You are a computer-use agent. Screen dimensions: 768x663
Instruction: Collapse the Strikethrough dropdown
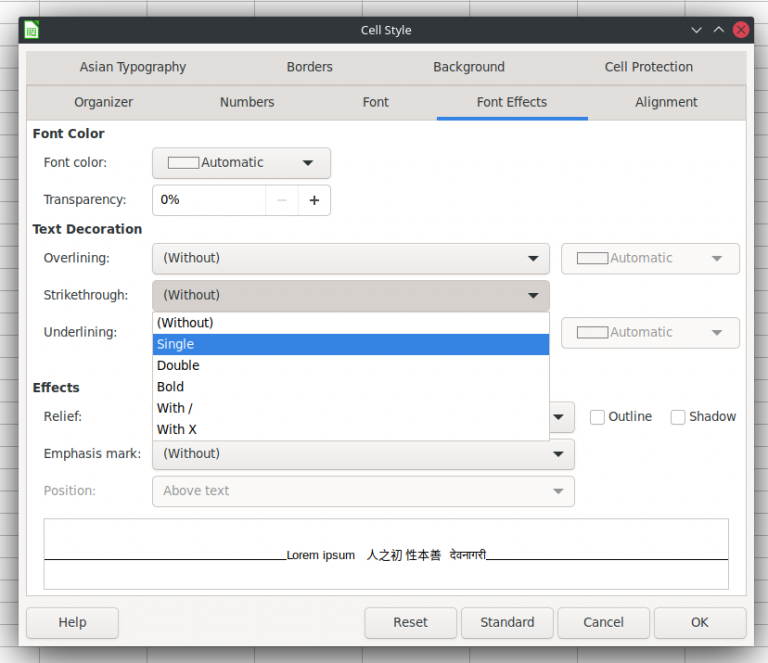click(350, 295)
